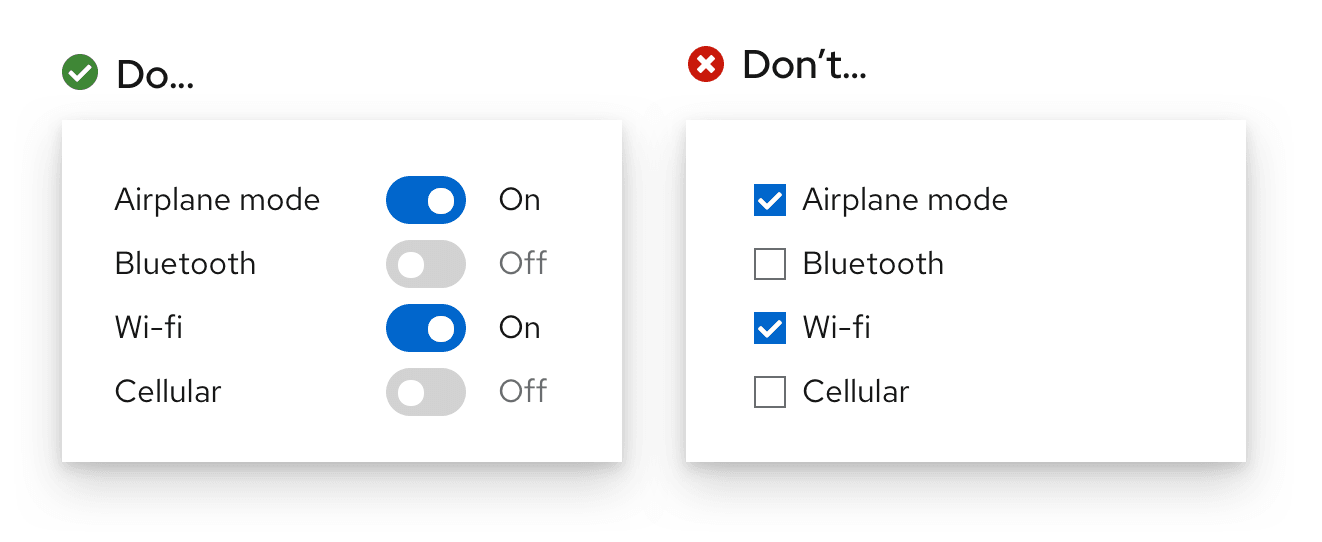The height and width of the screenshot is (542, 1322).
Task: Check the Bluetooth checkbox
Action: (x=770, y=264)
